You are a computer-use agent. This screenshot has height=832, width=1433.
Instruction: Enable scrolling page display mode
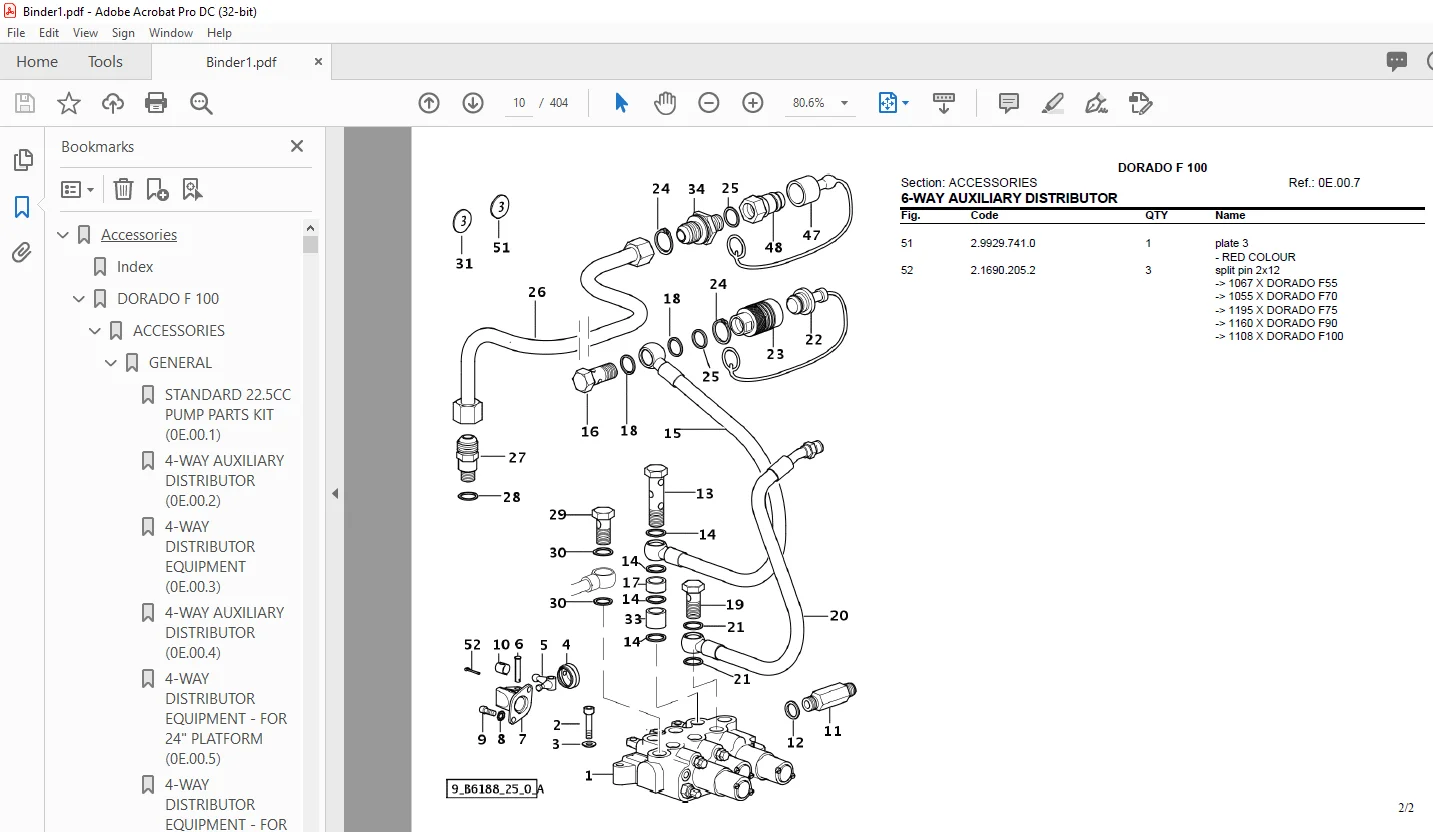tap(944, 103)
